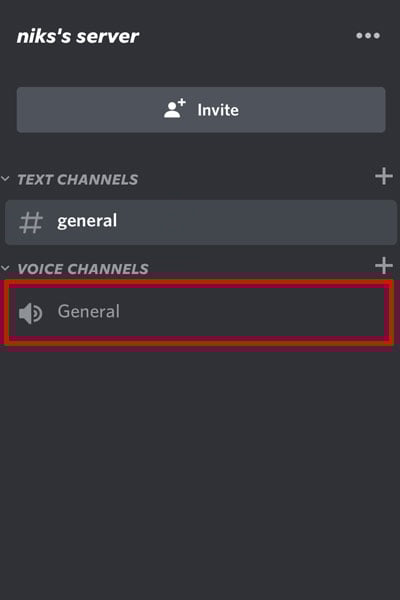This screenshot has width=400, height=600.
Task: Toggle the VOICE CHANNELS category label
Action: 83,269
